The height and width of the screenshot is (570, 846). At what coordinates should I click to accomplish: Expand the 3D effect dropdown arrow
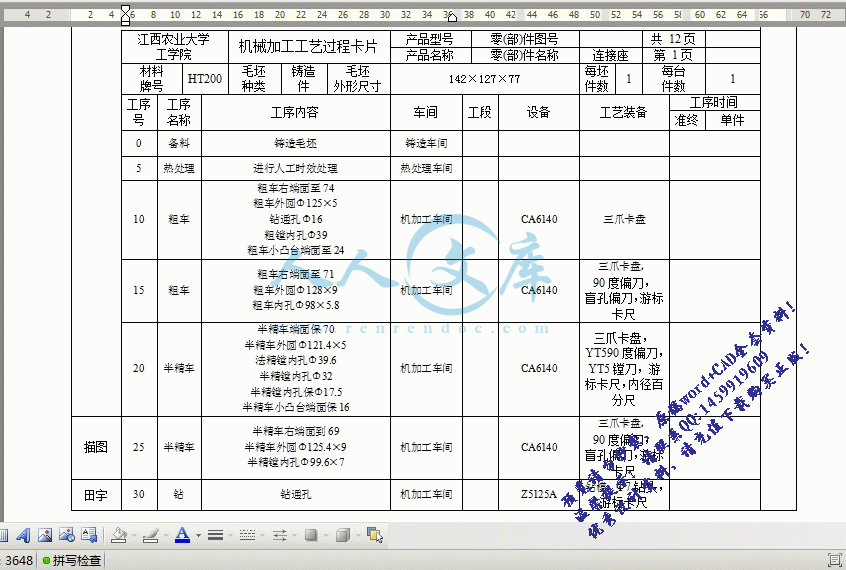coord(357,535)
